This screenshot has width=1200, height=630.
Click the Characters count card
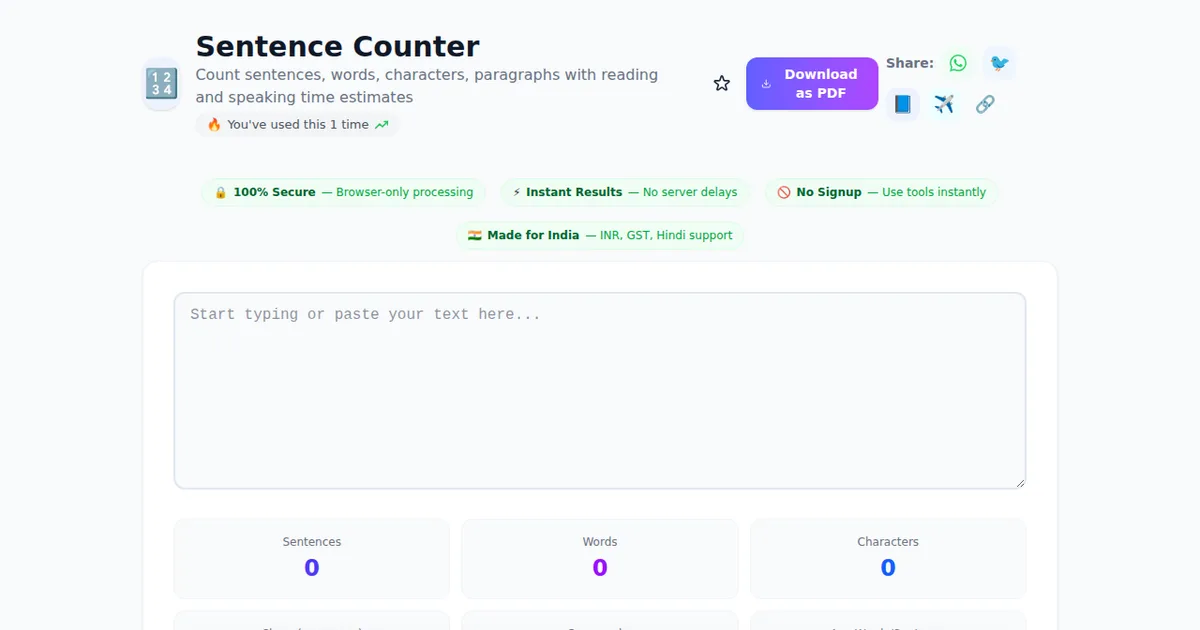pos(888,557)
